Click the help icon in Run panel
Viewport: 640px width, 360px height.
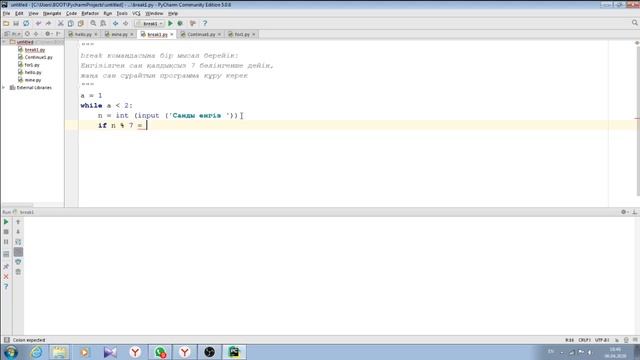tap(6, 287)
